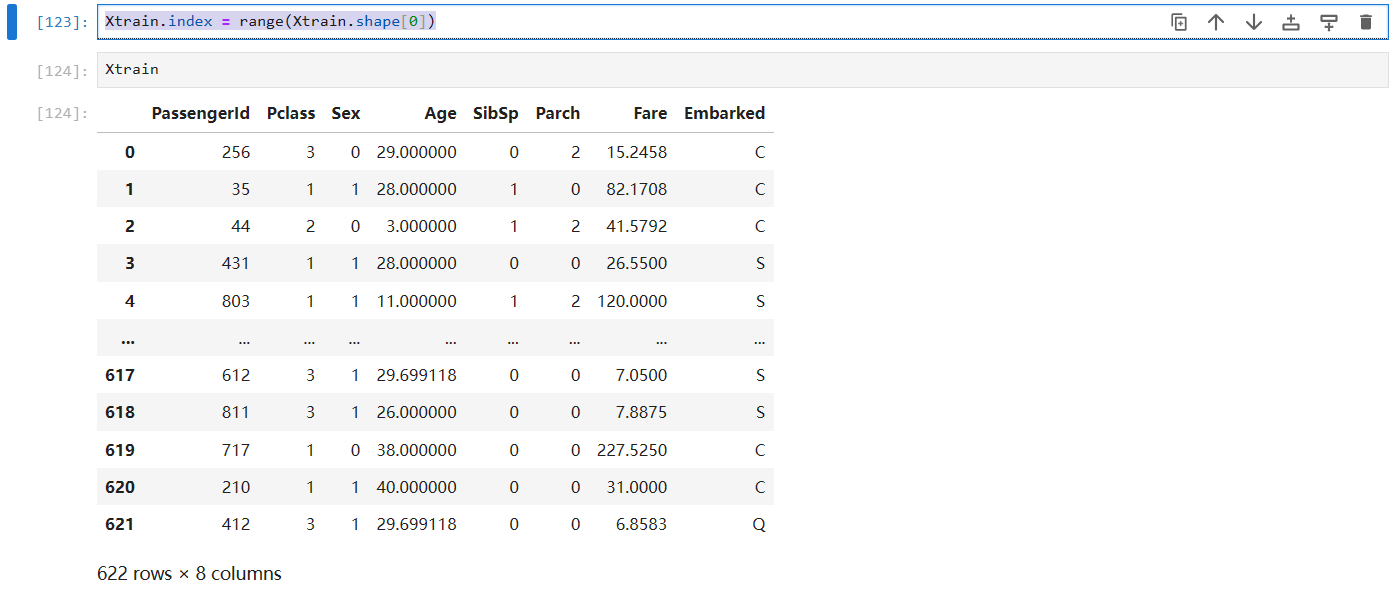Insert a cell above the active cell
This screenshot has width=1400, height=606.
[x=1291, y=22]
